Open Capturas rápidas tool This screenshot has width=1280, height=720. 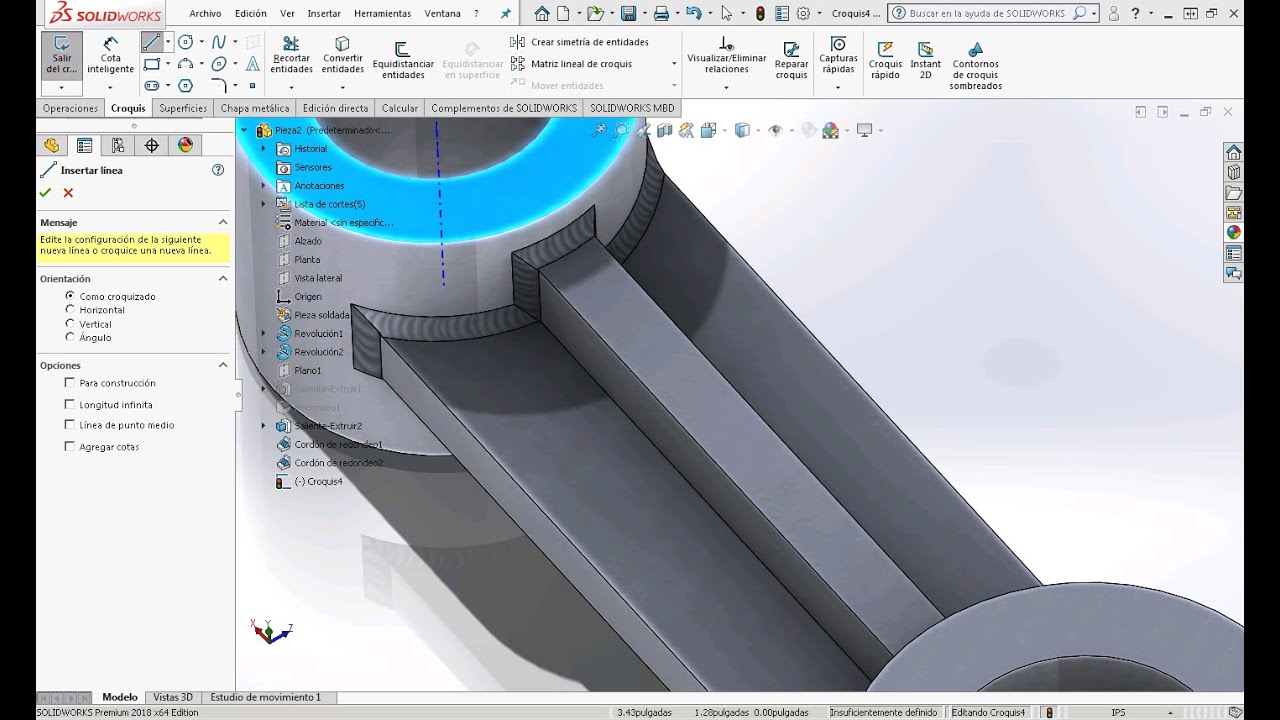coord(838,55)
